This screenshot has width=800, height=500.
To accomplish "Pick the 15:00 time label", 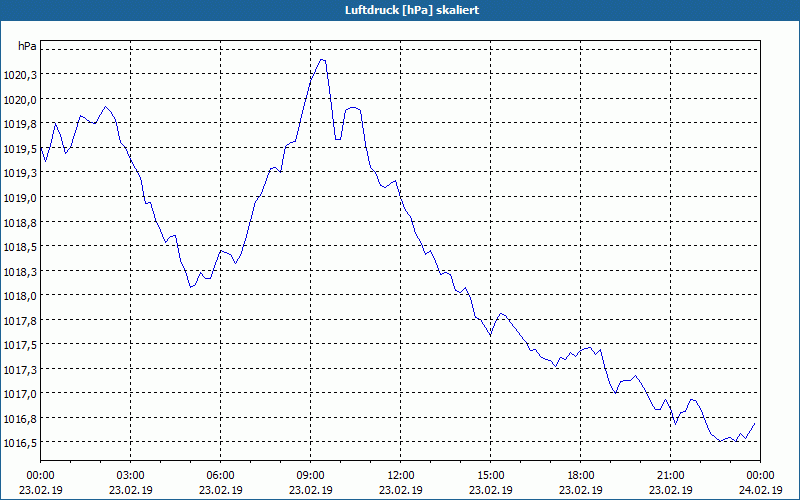I will point(490,476).
